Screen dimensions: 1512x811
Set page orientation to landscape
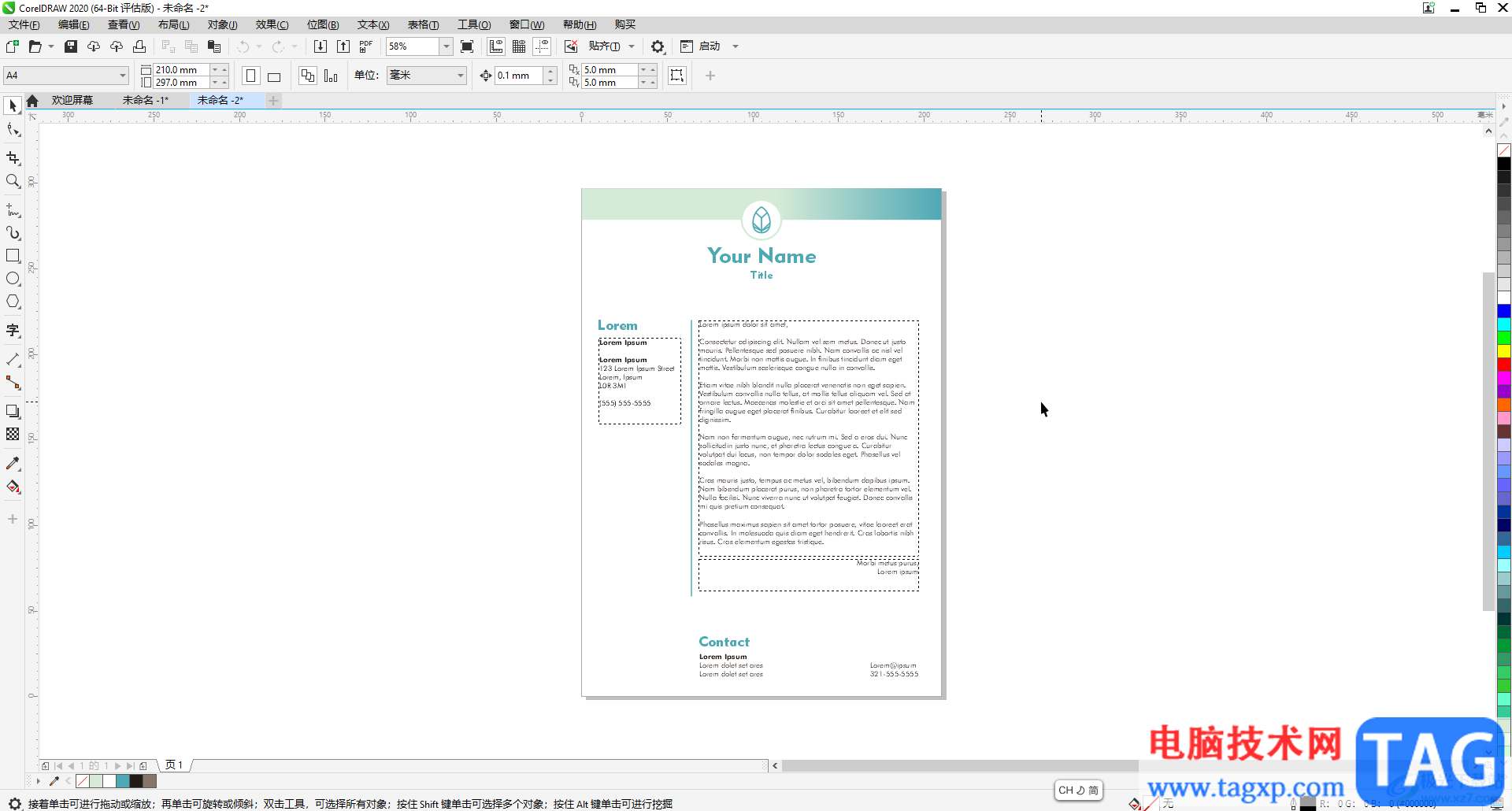pos(274,76)
